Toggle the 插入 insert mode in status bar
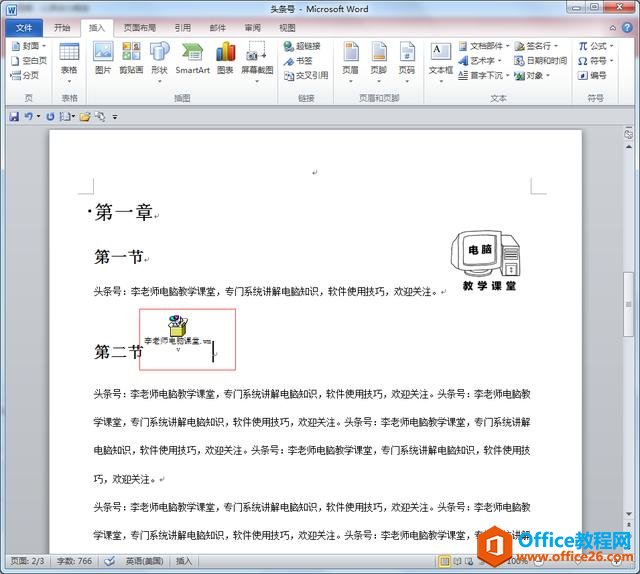 [x=184, y=561]
